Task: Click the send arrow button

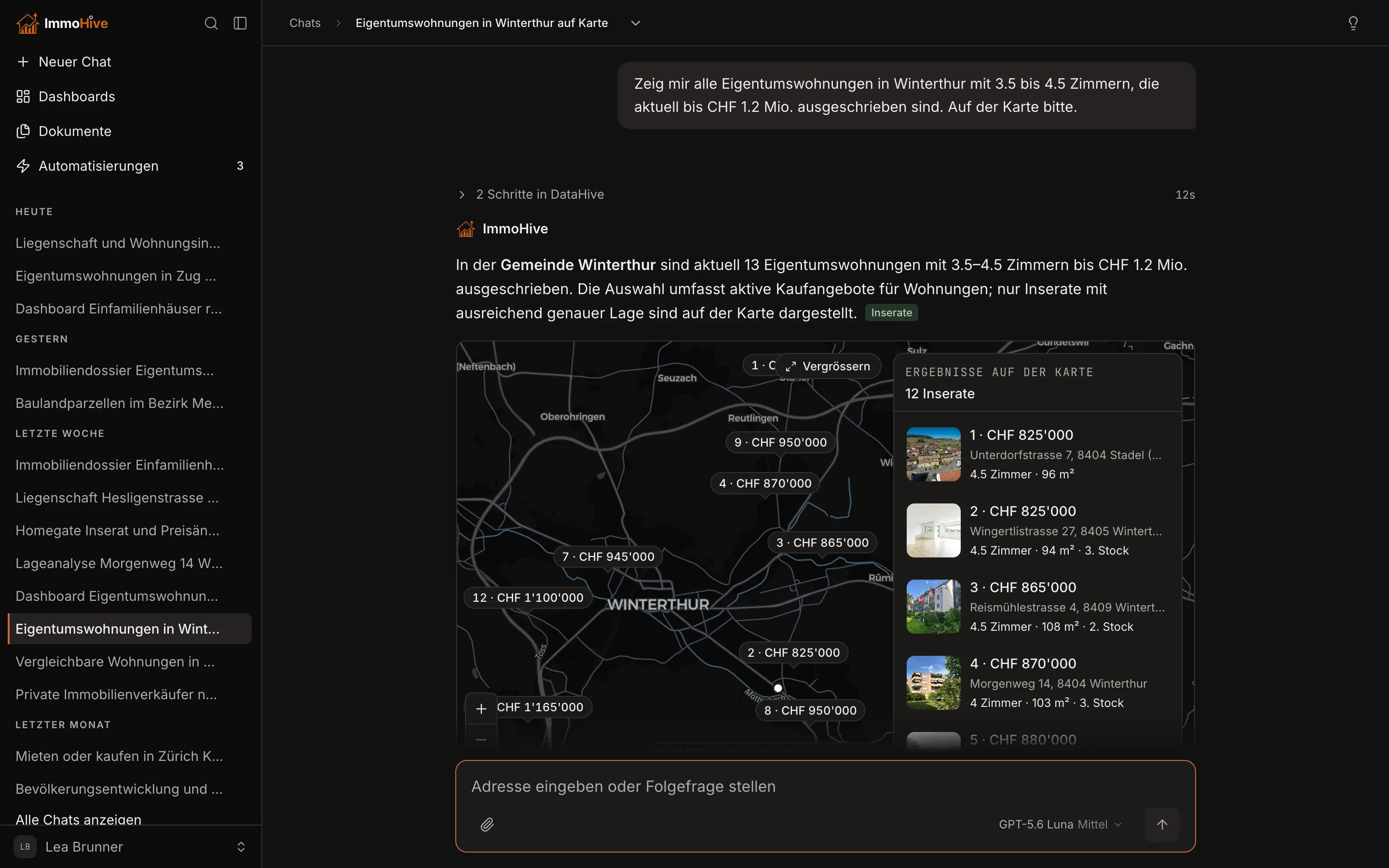Action: [1162, 825]
